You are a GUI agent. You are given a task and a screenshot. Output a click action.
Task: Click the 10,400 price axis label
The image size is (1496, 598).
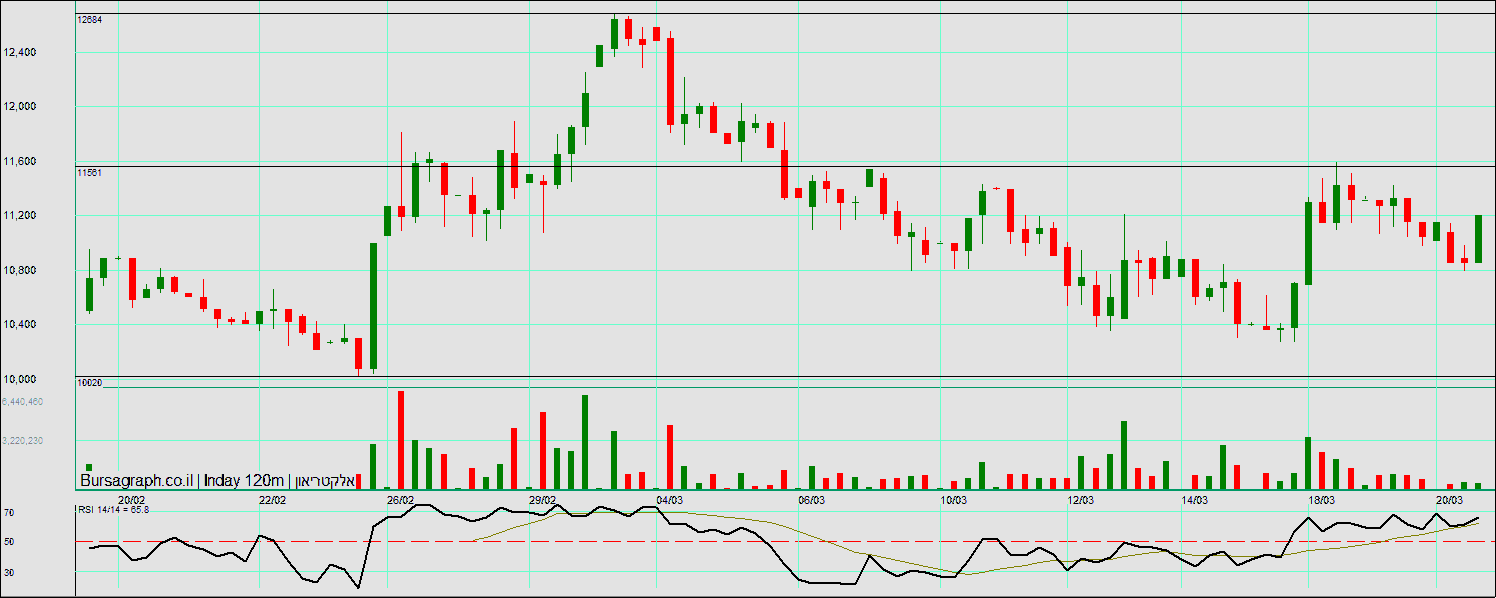pos(20,324)
